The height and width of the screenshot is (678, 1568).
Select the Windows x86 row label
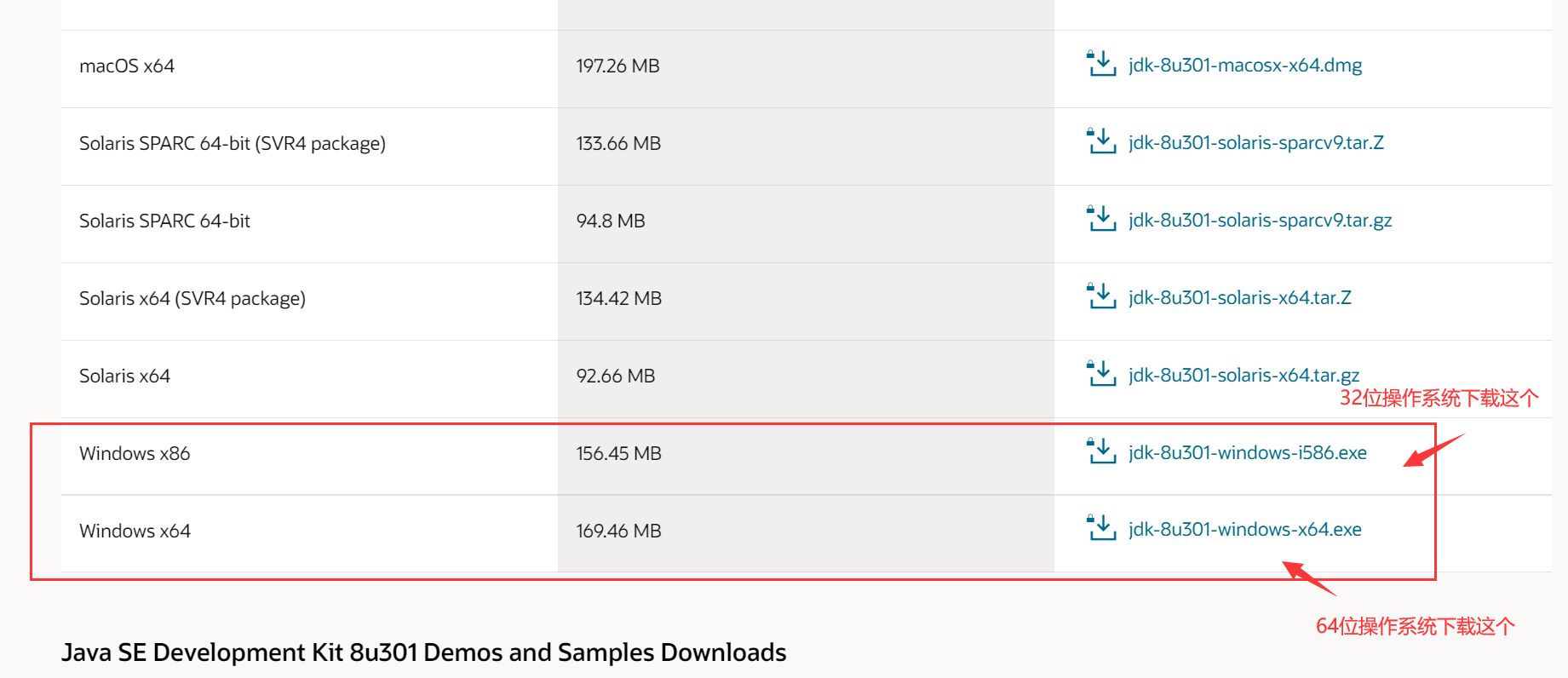coord(135,453)
